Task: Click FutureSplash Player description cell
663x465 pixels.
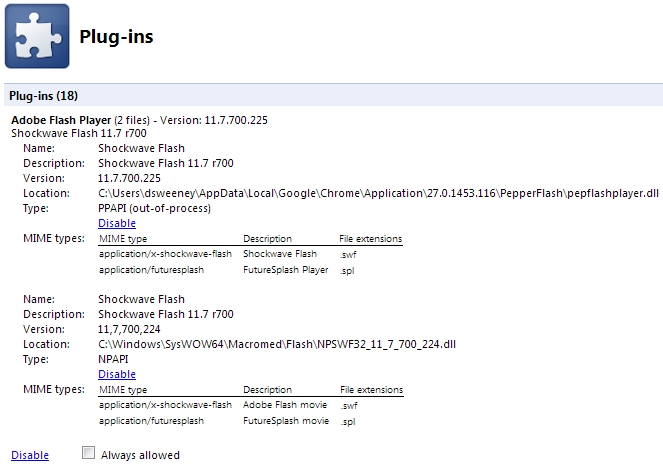Action: (x=286, y=270)
